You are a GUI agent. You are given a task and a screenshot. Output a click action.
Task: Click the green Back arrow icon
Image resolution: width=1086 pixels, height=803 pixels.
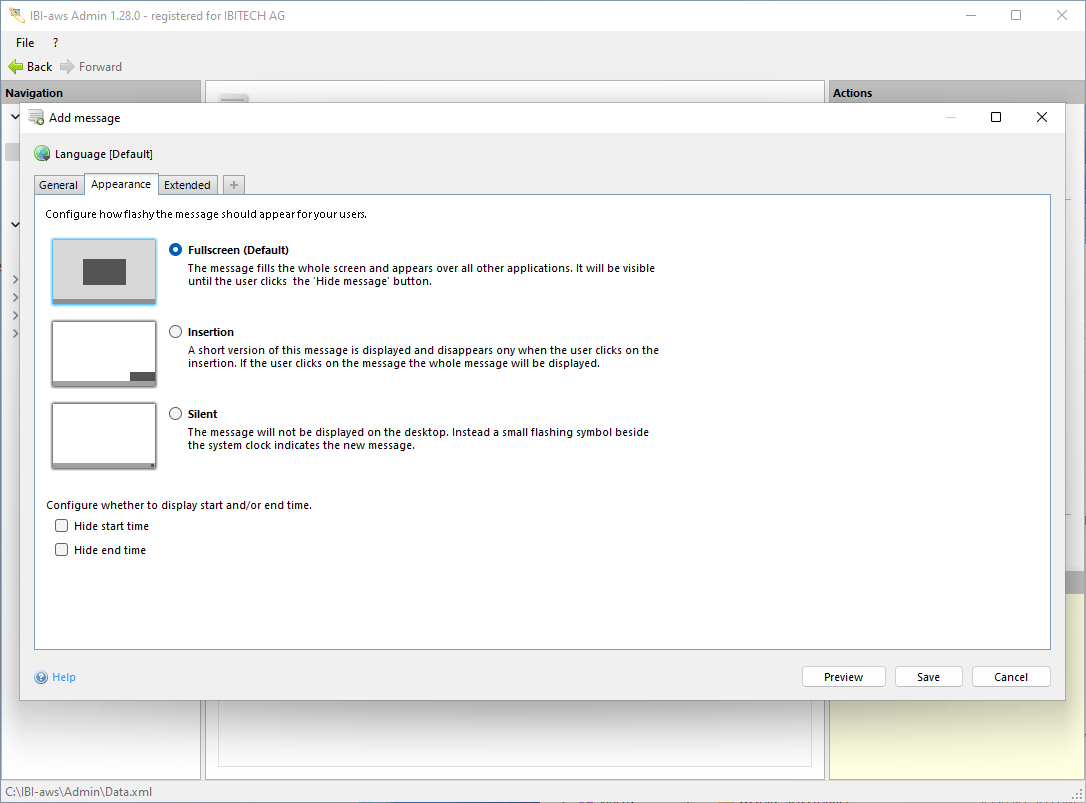point(16,67)
